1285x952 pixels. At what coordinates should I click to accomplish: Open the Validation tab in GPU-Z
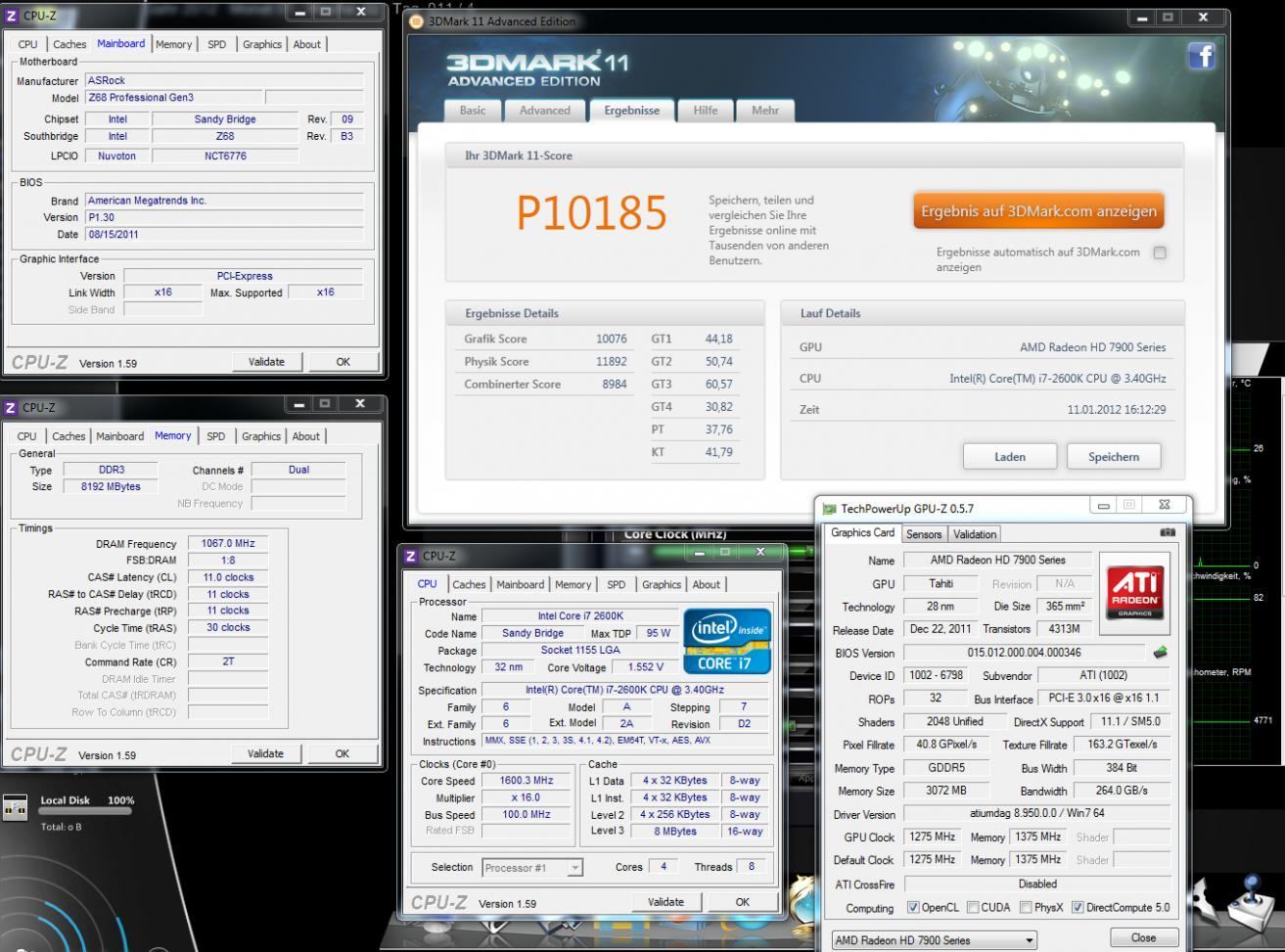pos(975,534)
